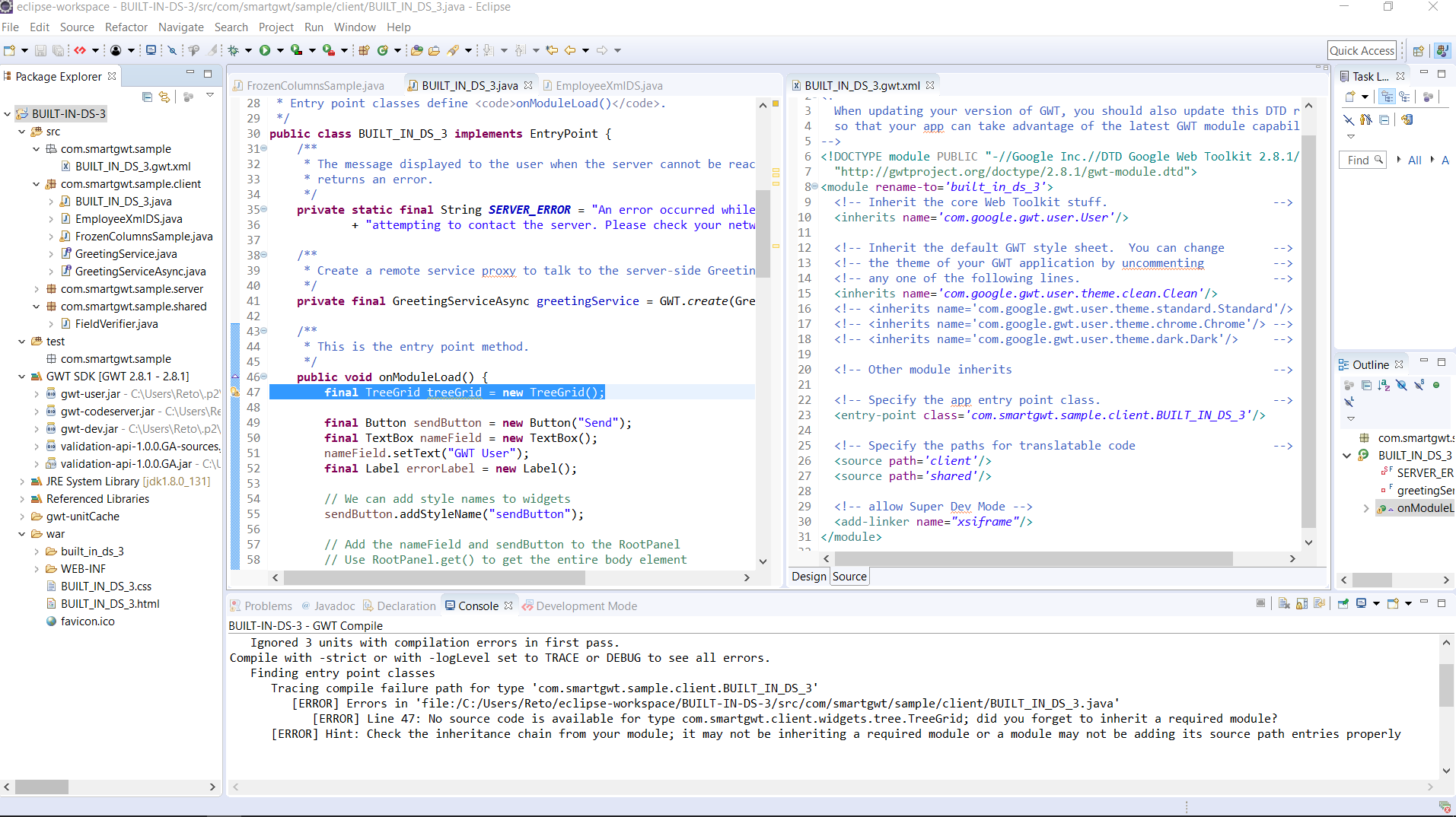1456x817 pixels.
Task: Collapse All in Task List toolbar
Action: coord(1384,119)
